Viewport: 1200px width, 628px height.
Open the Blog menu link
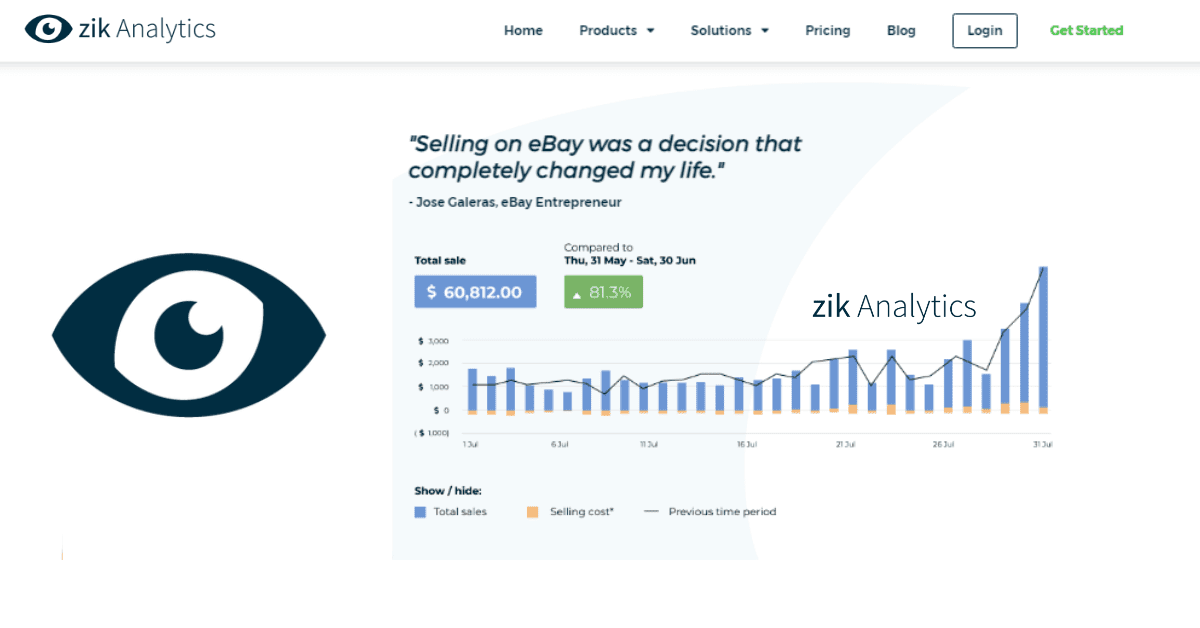click(x=901, y=30)
